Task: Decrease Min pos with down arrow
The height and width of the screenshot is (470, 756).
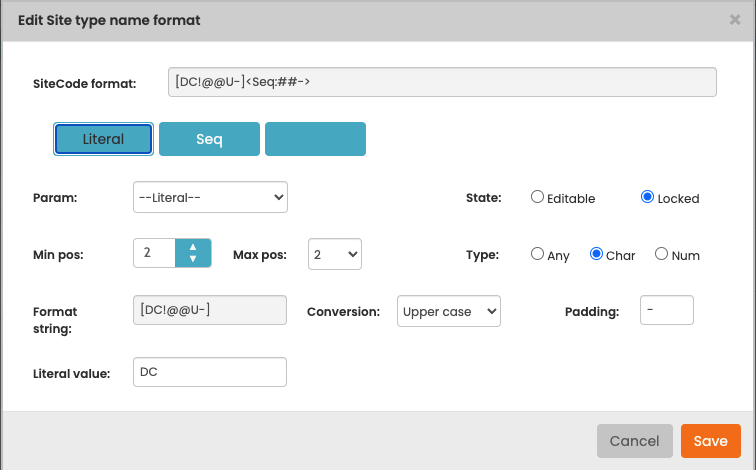Action: click(x=193, y=259)
